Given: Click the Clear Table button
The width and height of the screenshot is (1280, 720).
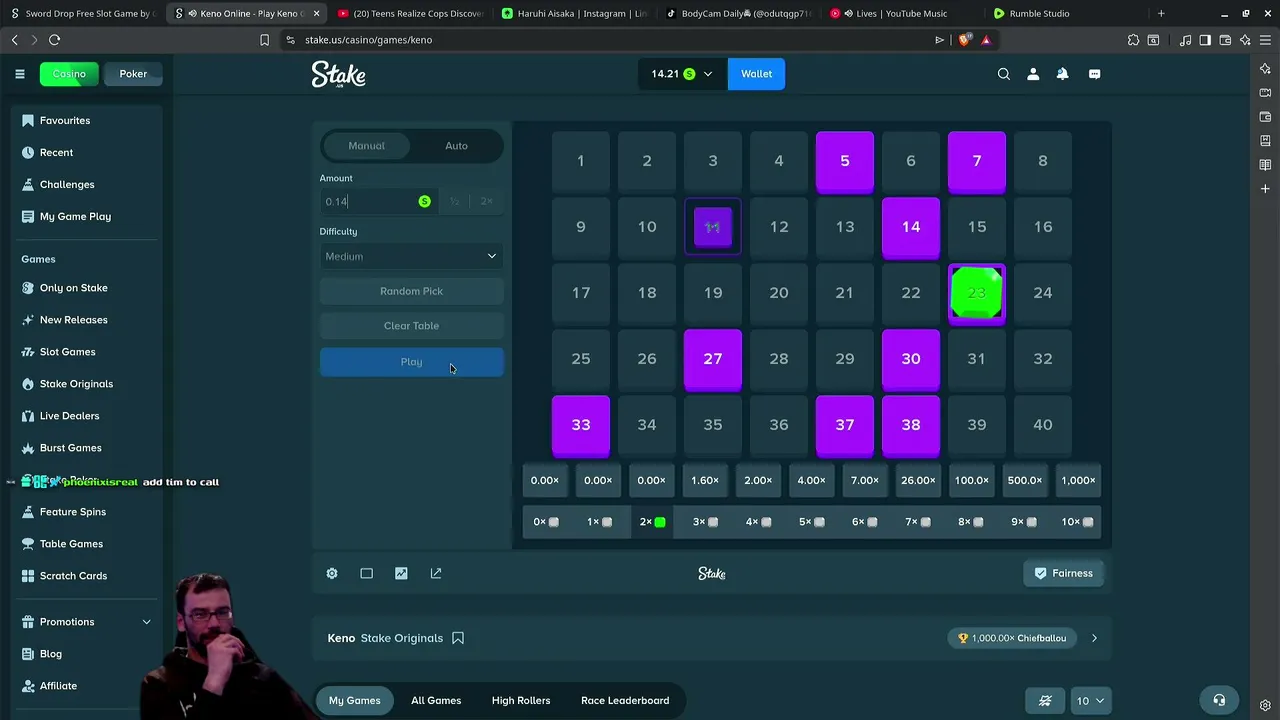Looking at the screenshot, I should [x=411, y=326].
